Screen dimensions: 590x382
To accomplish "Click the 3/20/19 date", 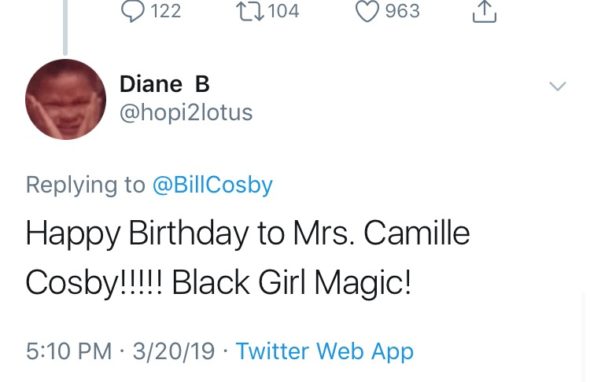I will coord(173,351).
